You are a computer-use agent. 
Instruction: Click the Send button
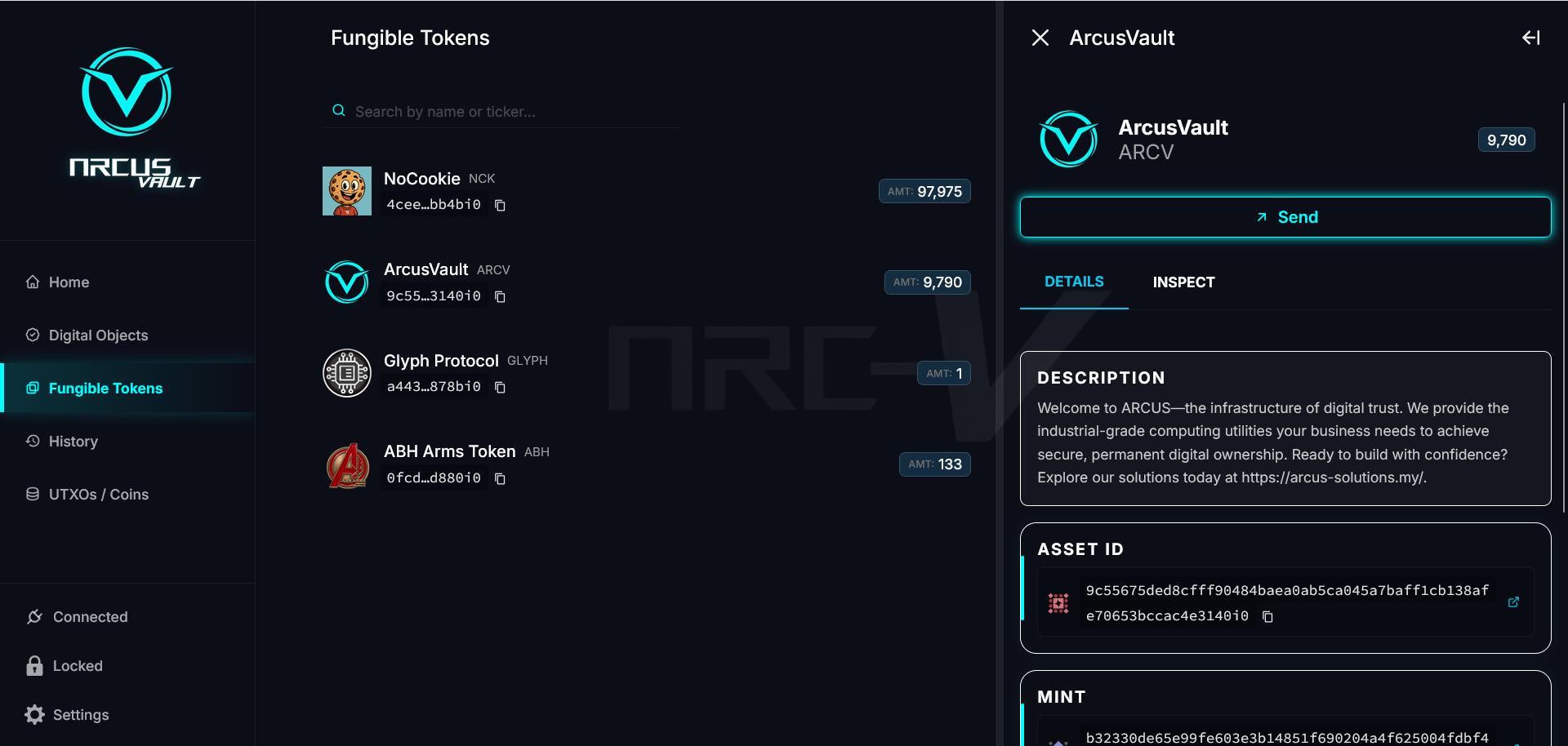tap(1285, 217)
